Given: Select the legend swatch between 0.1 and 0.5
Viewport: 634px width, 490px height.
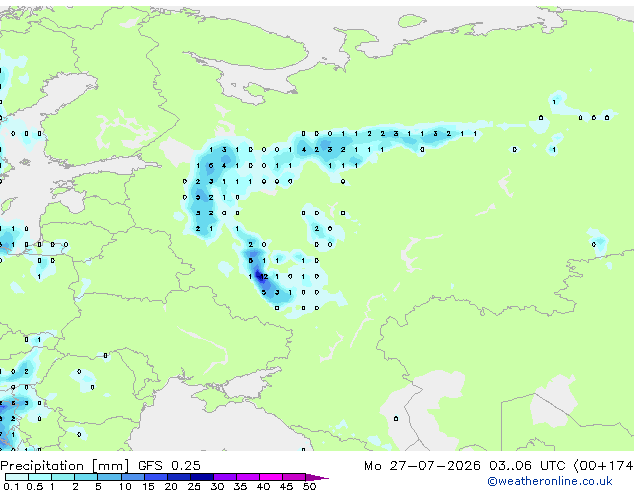Looking at the screenshot, I should [x=17, y=477].
